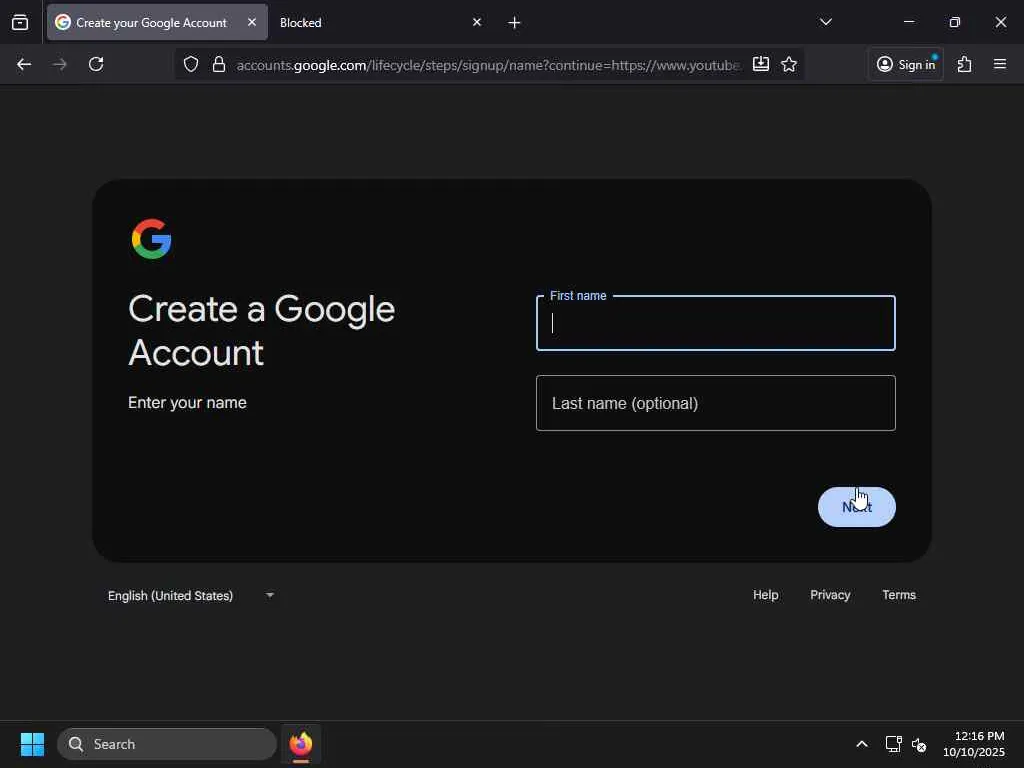The width and height of the screenshot is (1024, 768).
Task: Open the Windows Start menu
Action: click(x=32, y=744)
